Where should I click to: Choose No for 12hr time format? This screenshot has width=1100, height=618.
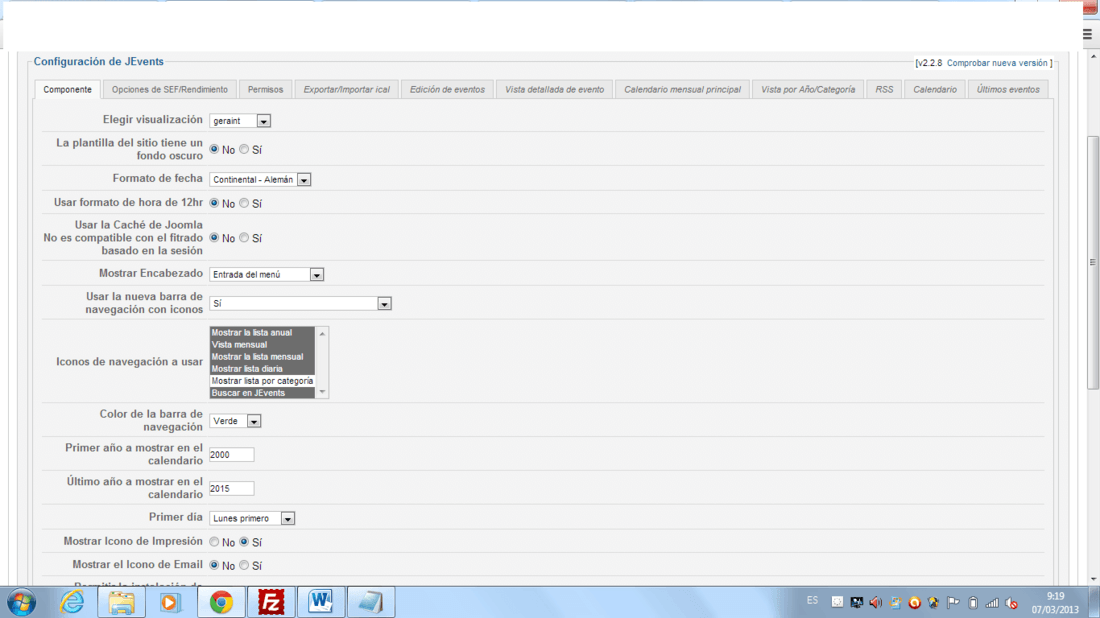(x=214, y=203)
